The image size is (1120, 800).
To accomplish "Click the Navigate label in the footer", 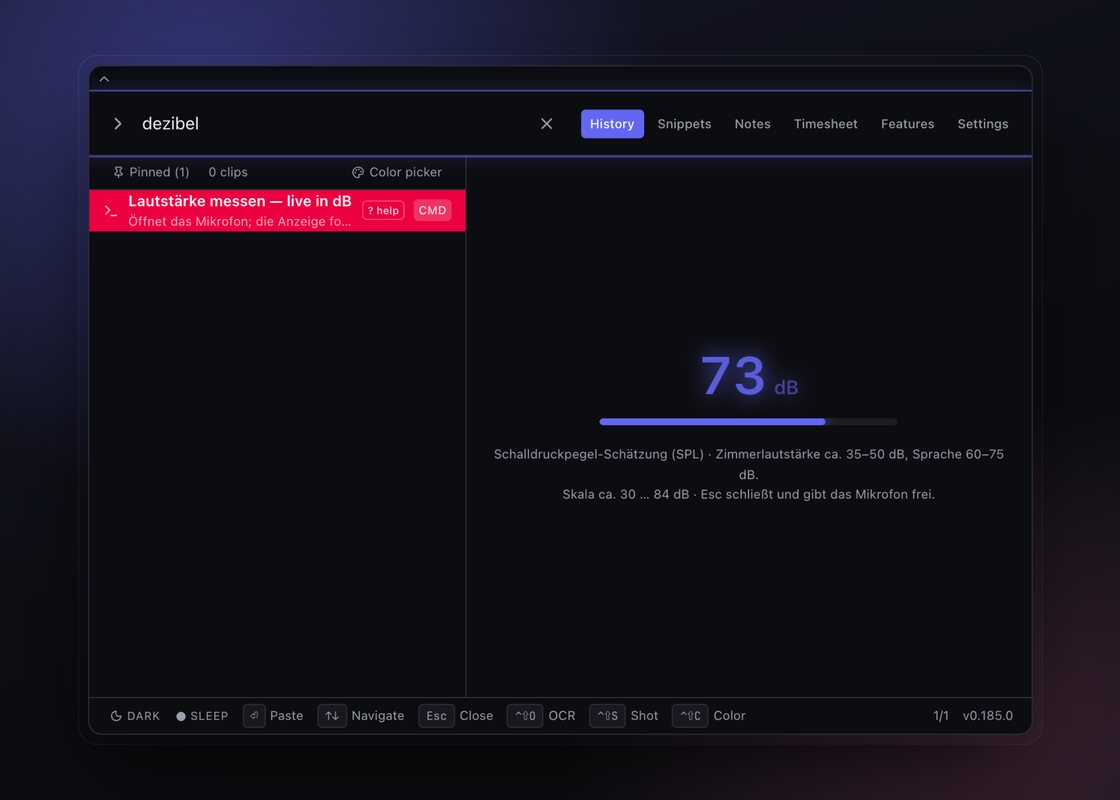I will tap(378, 716).
